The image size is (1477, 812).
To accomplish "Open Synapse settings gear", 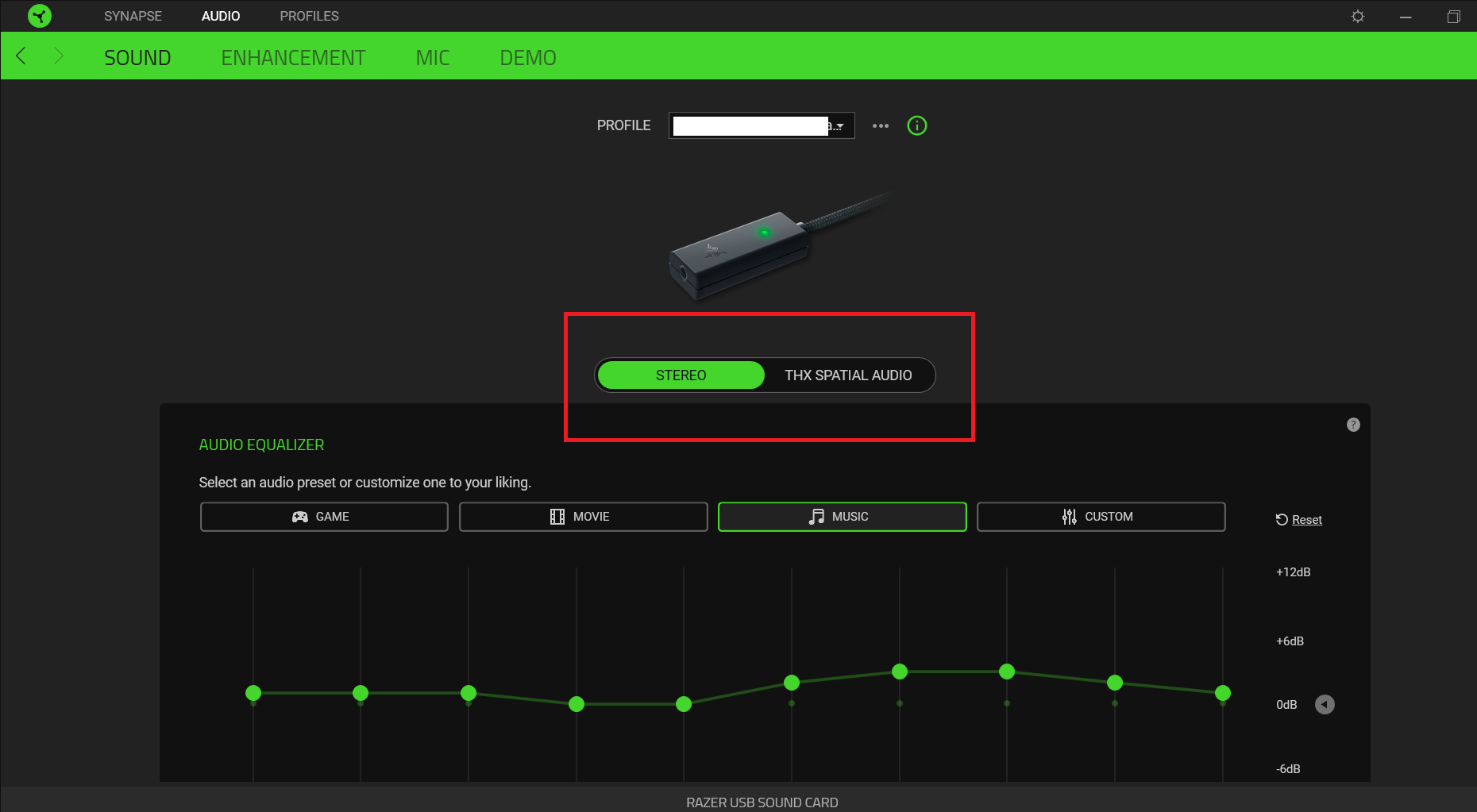I will click(1358, 17).
